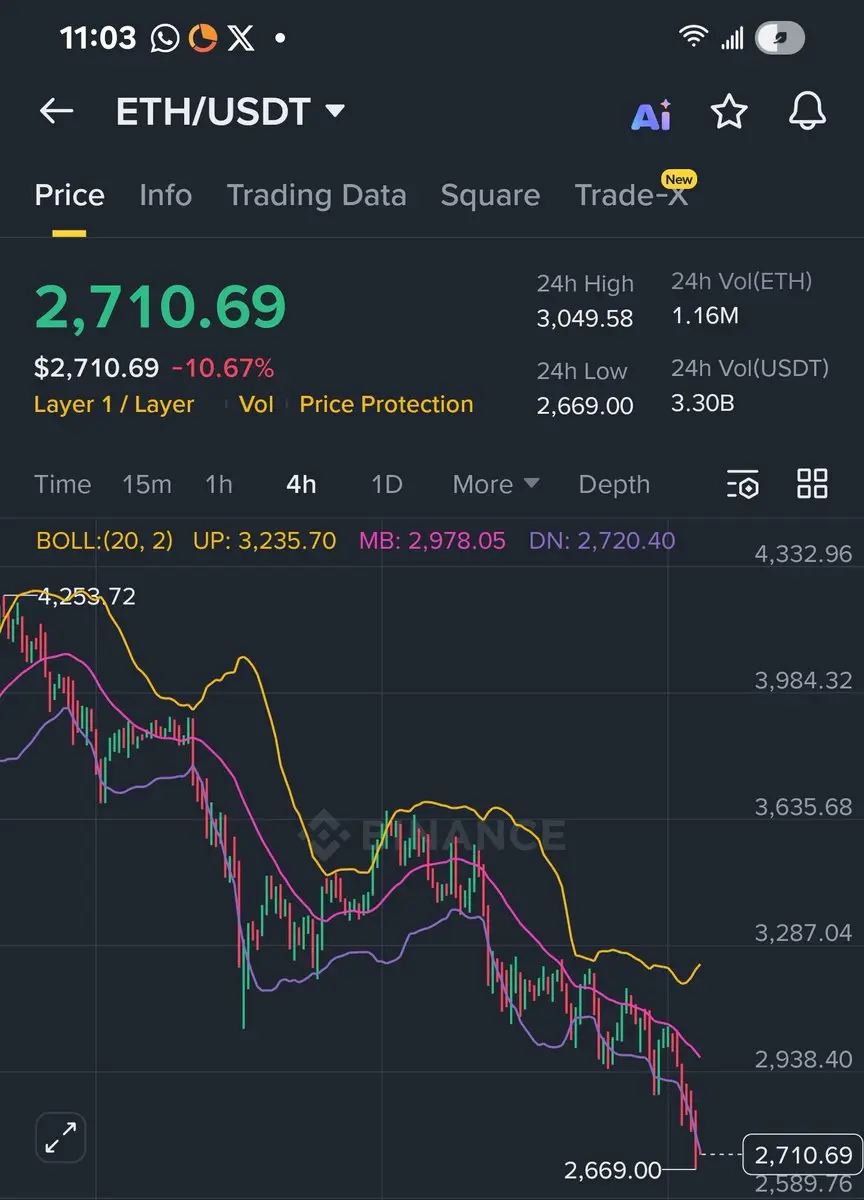864x1200 pixels.
Task: Tap the 3,635.68 price axis label
Action: click(804, 806)
